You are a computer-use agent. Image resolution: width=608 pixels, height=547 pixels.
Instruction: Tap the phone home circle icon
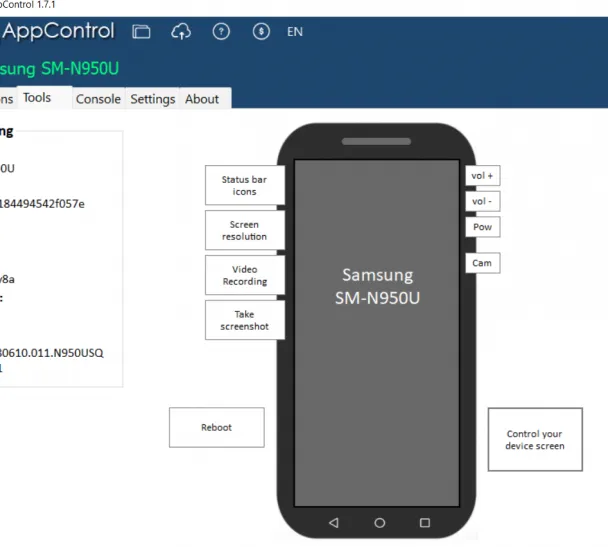tap(380, 523)
